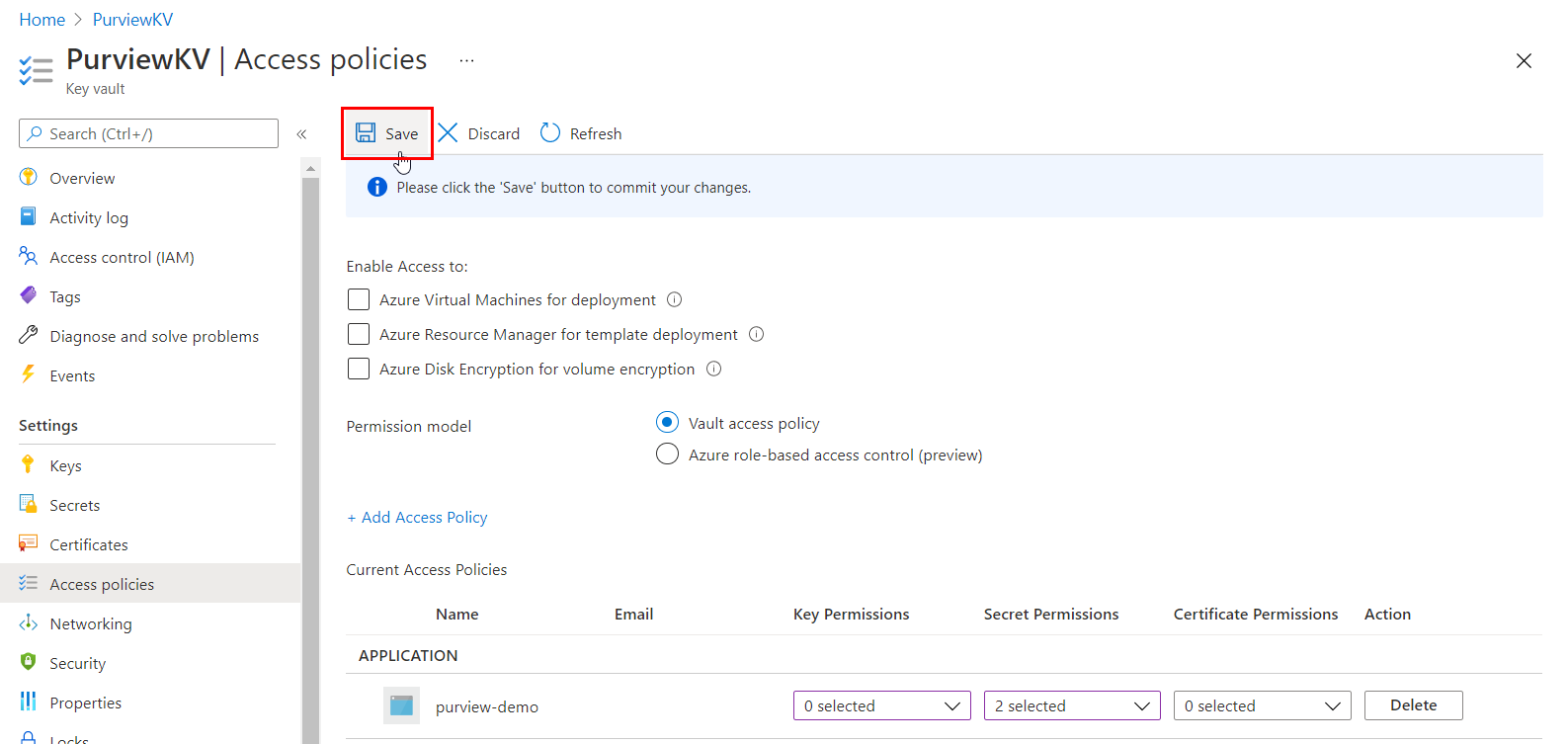
Task: Delete the purview-demo access policy
Action: tap(1413, 705)
